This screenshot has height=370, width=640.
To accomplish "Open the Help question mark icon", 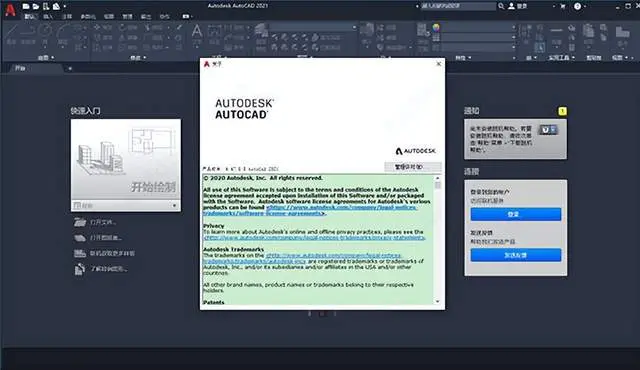I will tap(577, 6).
